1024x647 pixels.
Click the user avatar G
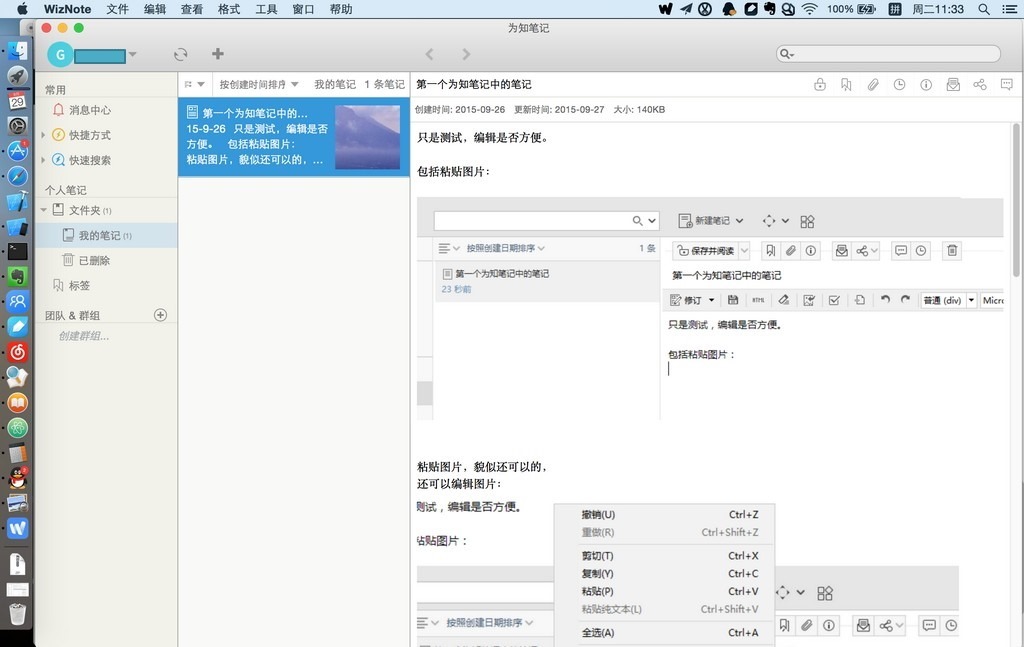[x=60, y=54]
